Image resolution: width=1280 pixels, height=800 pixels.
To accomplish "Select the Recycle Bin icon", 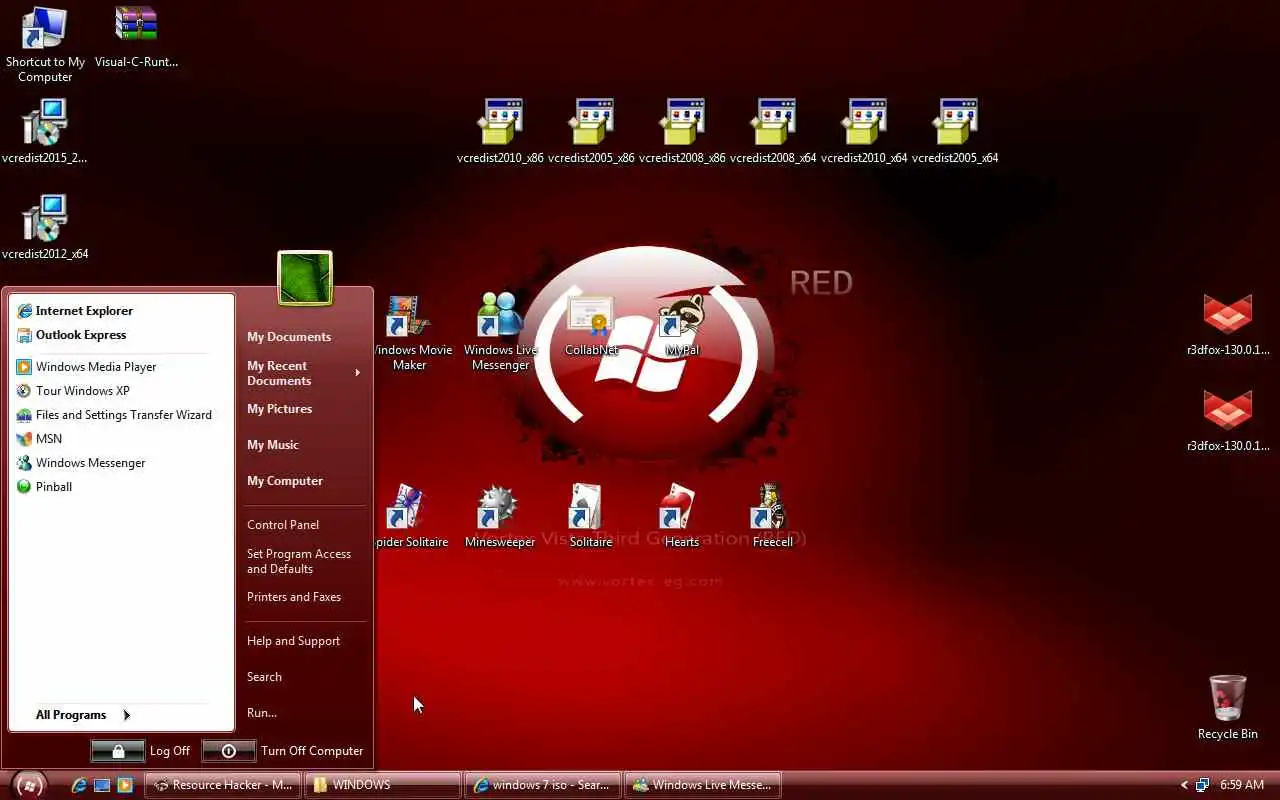I will pyautogui.click(x=1228, y=707).
